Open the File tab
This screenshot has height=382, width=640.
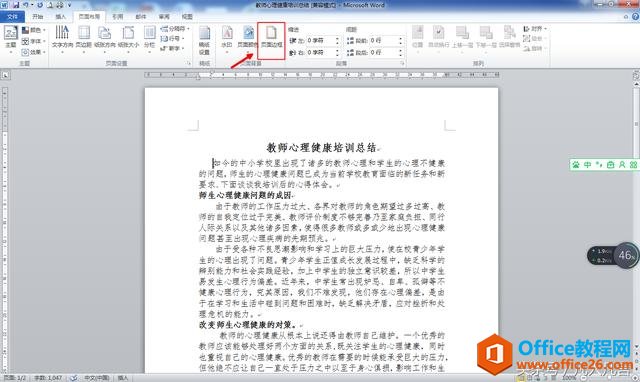click(x=12, y=17)
